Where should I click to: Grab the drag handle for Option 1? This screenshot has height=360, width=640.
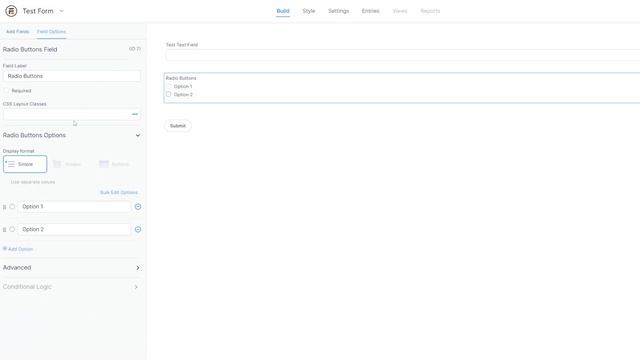click(x=4, y=207)
